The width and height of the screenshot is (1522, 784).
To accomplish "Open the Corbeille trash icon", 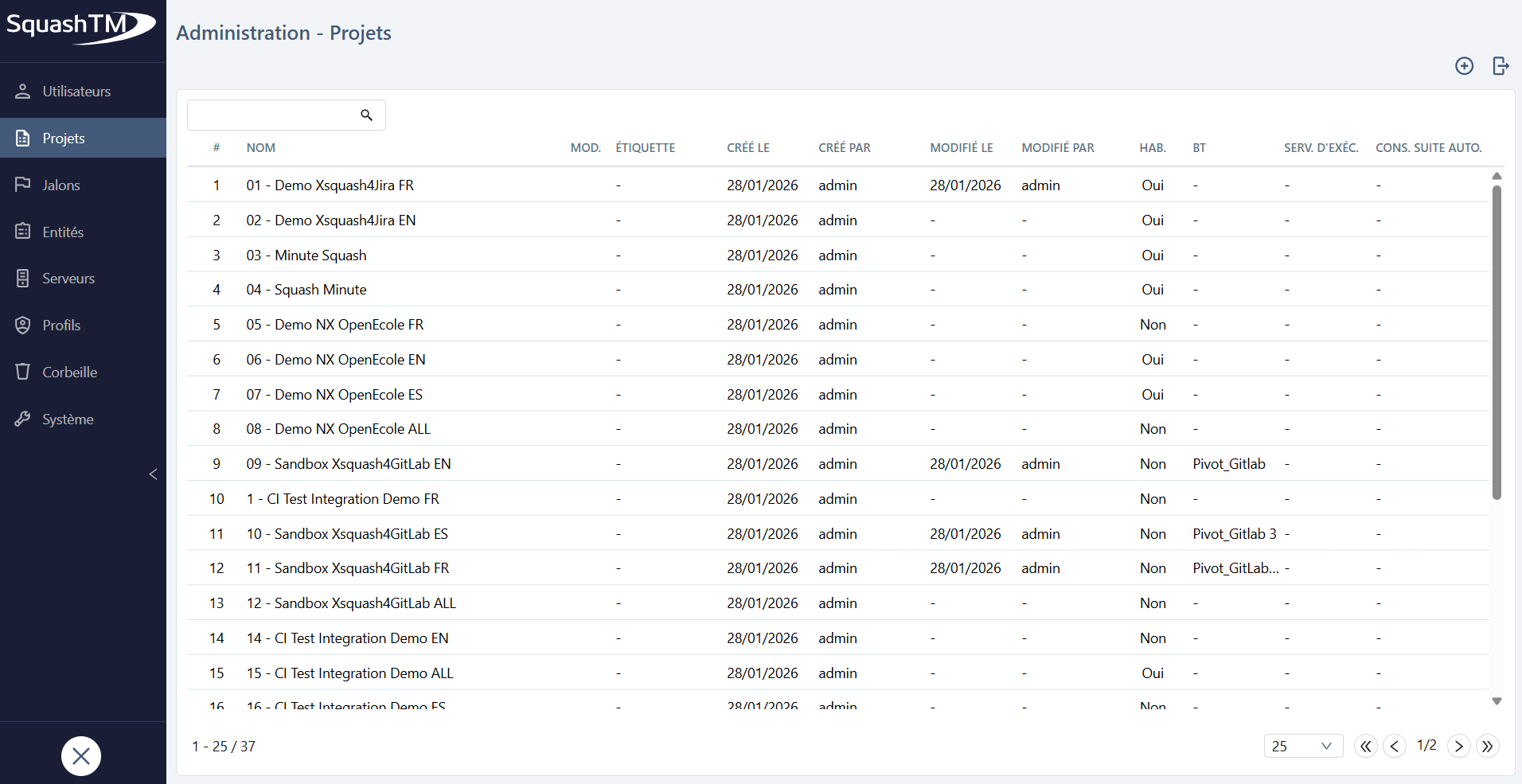I will tap(21, 372).
